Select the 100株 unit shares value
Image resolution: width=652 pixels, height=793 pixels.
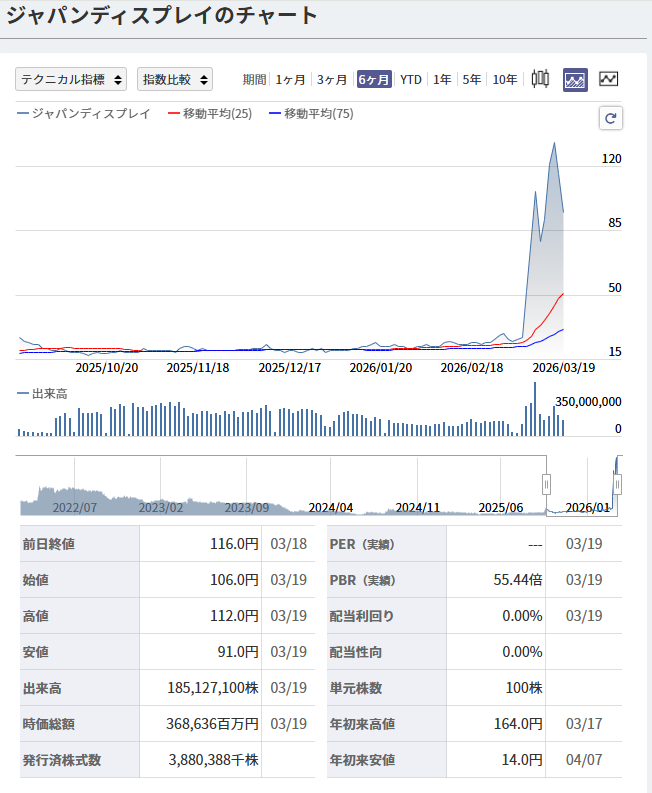click(524, 688)
